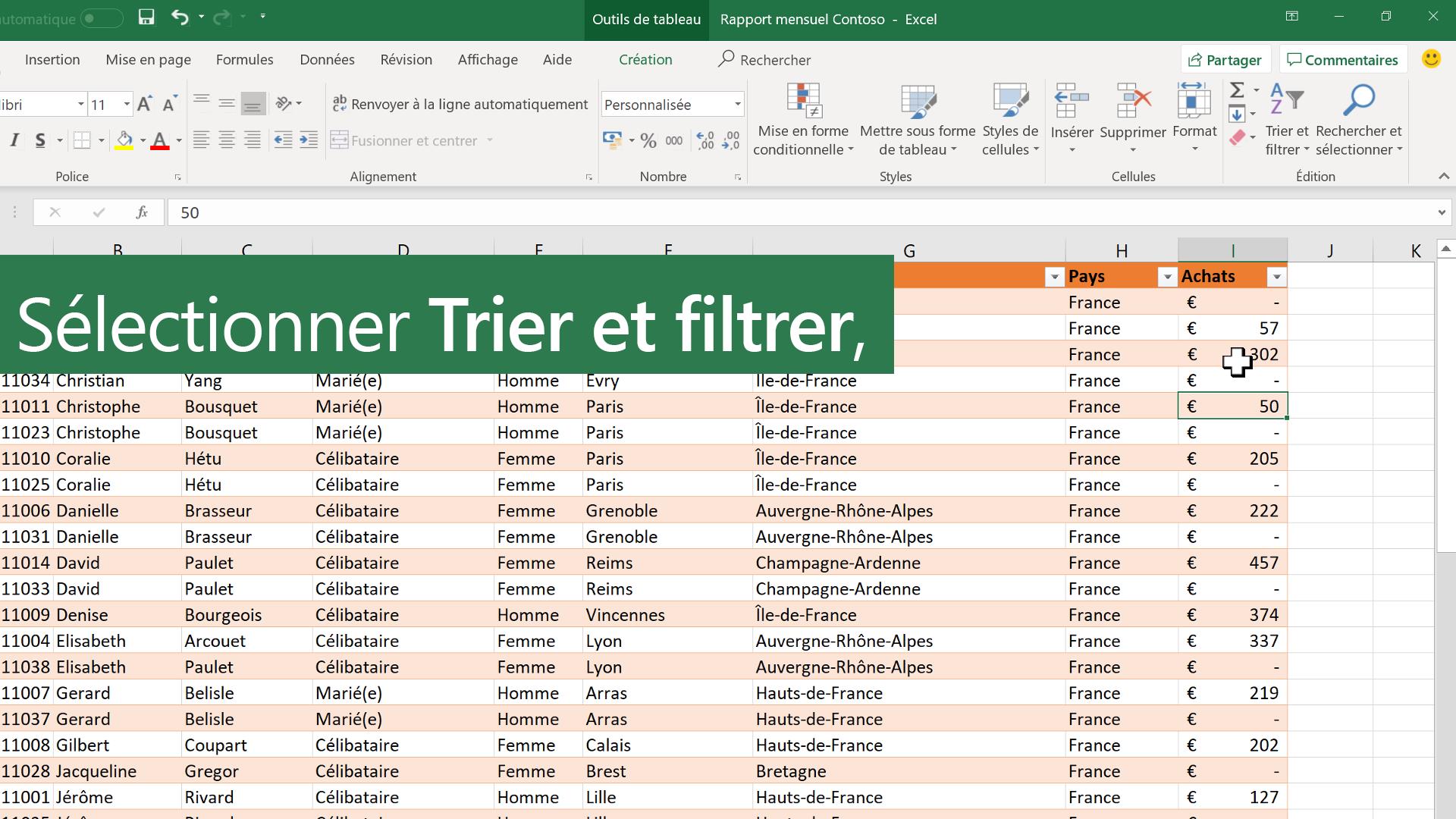The height and width of the screenshot is (819, 1456).
Task: Toggle Renvoyer à la ligne automatiquement
Action: (x=460, y=104)
